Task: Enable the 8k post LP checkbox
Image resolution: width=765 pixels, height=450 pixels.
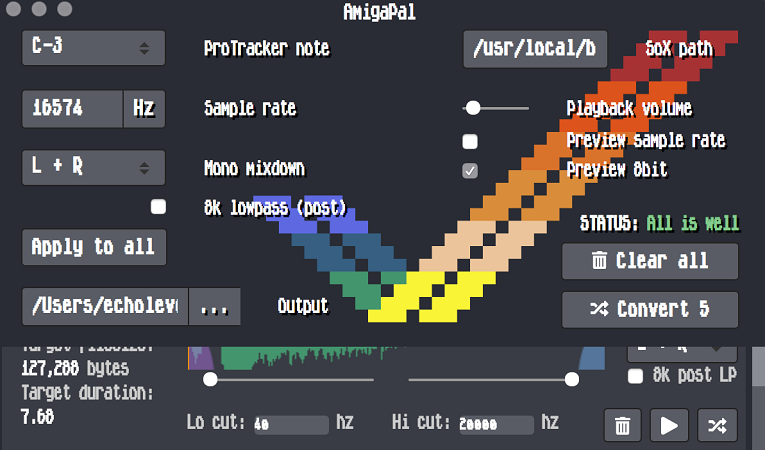Action: click(x=635, y=376)
